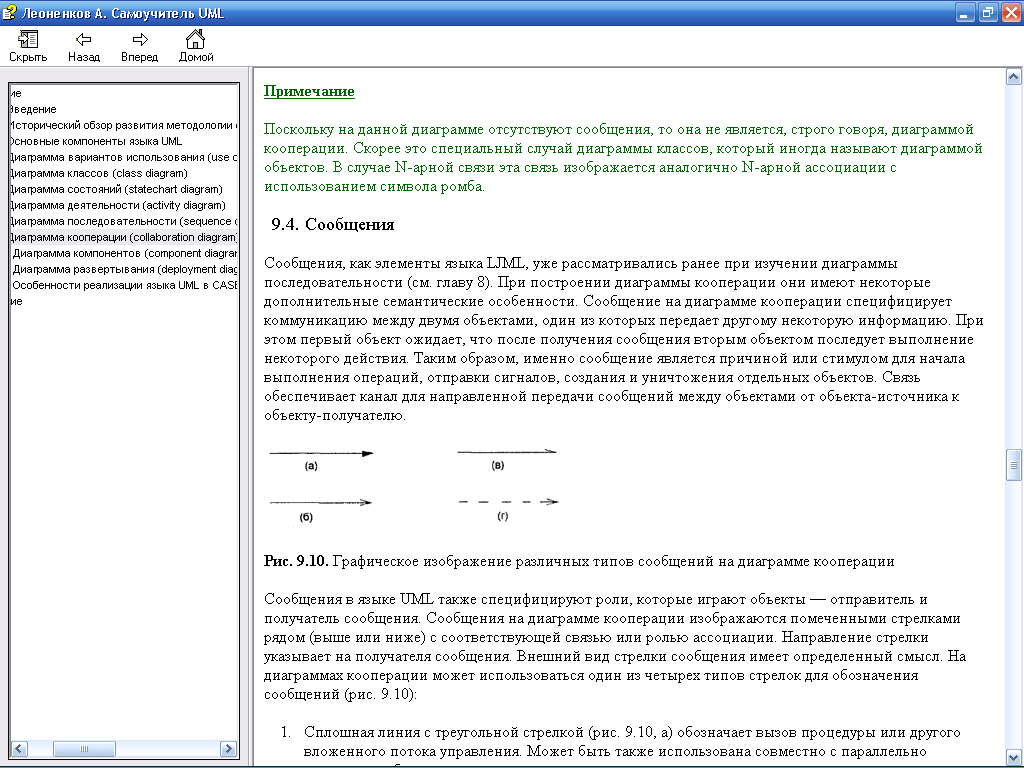This screenshot has height=768, width=1024.
Task: Open Исторический обзор развития методологии topic
Action: tap(123, 125)
